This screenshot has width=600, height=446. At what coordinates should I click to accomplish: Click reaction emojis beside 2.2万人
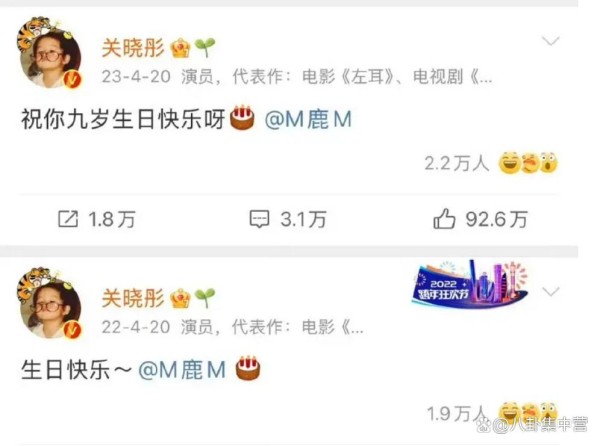pos(528,163)
